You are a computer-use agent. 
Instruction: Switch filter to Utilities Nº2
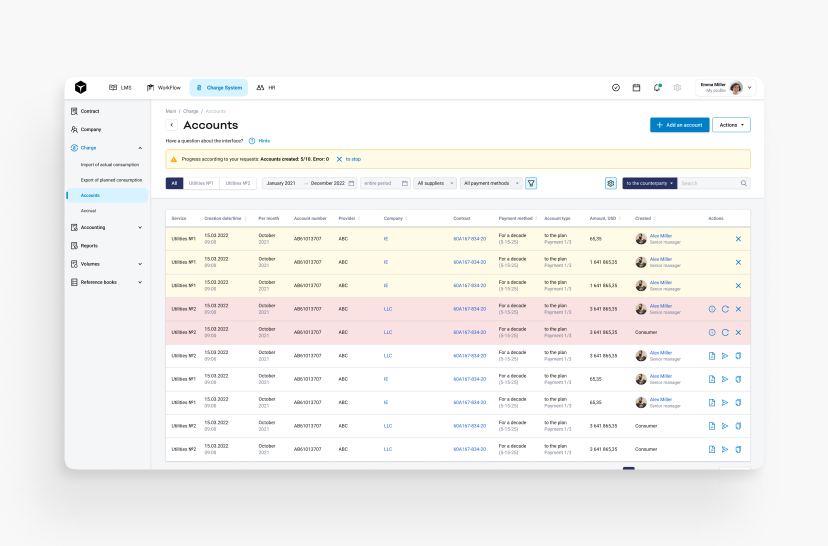238,183
